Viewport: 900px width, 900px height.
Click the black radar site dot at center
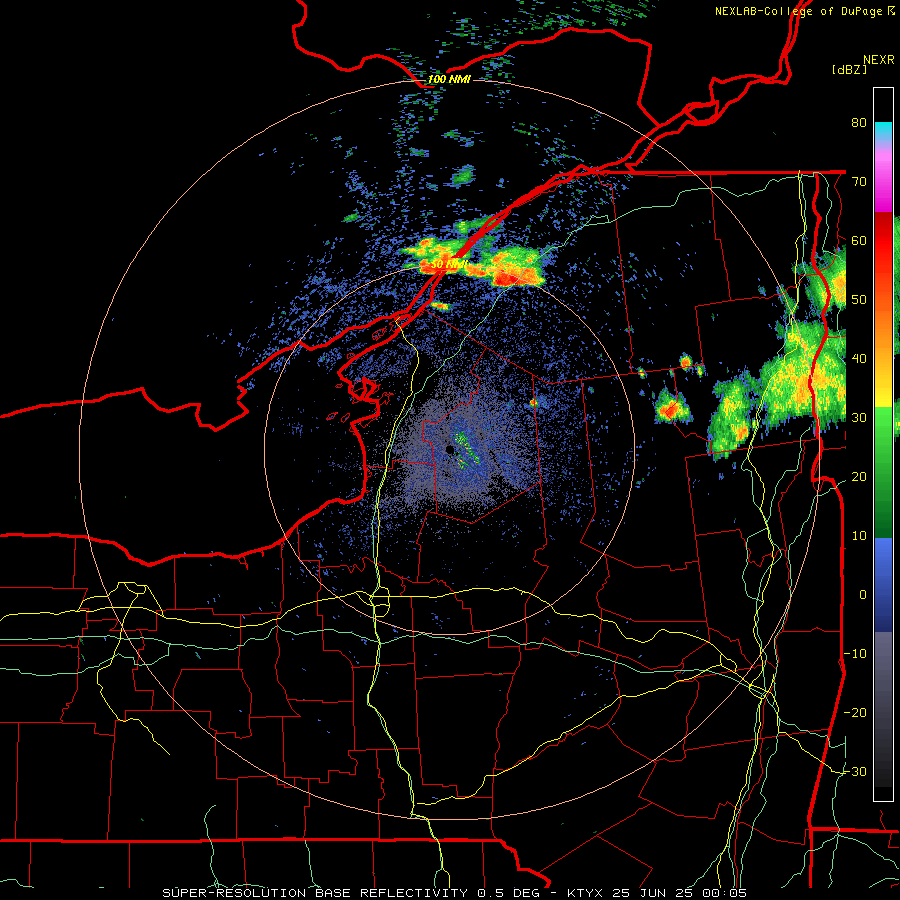(449, 449)
